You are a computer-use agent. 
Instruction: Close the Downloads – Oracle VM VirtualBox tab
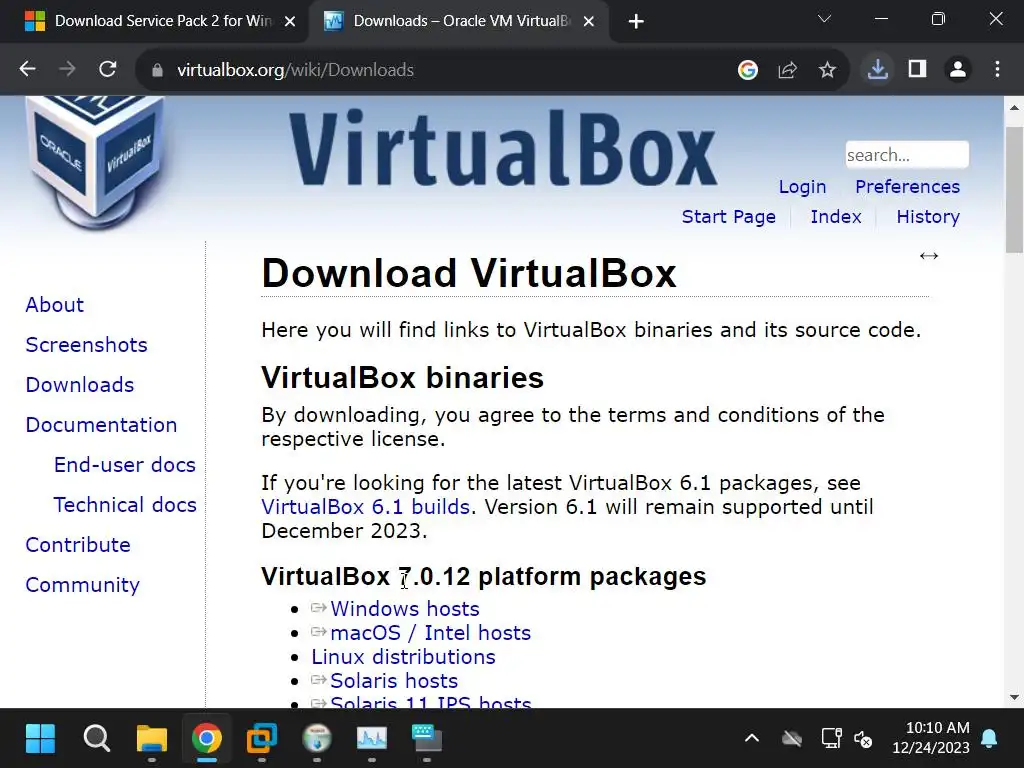pos(588,22)
